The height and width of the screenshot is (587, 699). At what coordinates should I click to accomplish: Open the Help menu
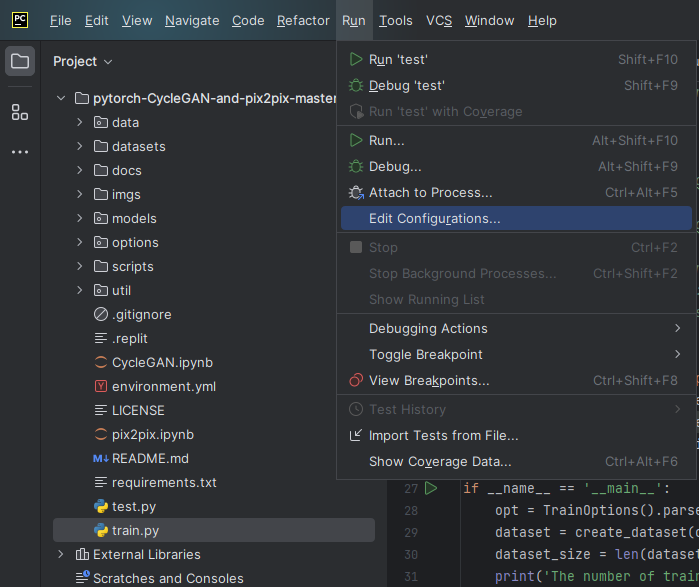pos(542,21)
